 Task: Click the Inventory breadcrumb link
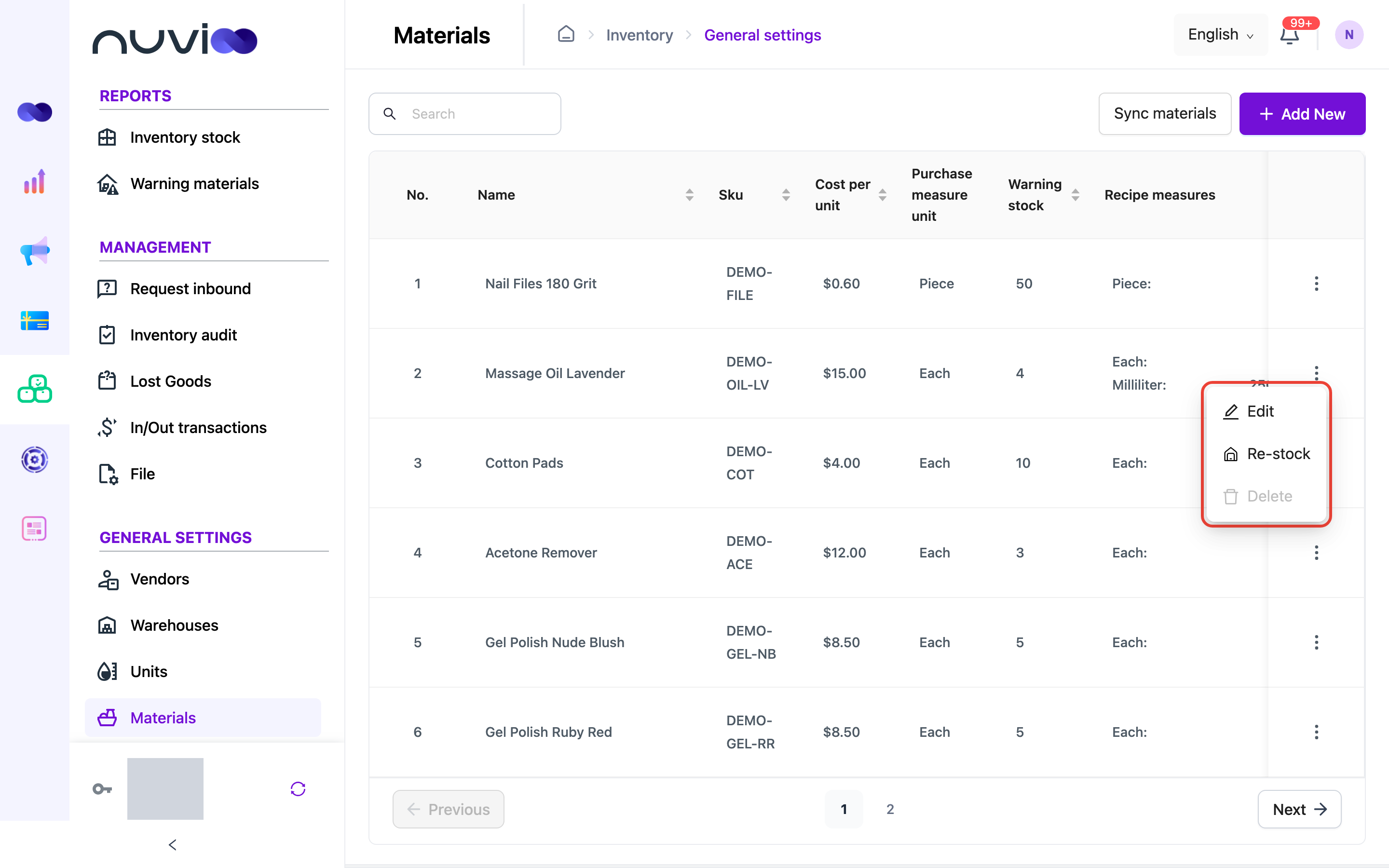click(640, 35)
